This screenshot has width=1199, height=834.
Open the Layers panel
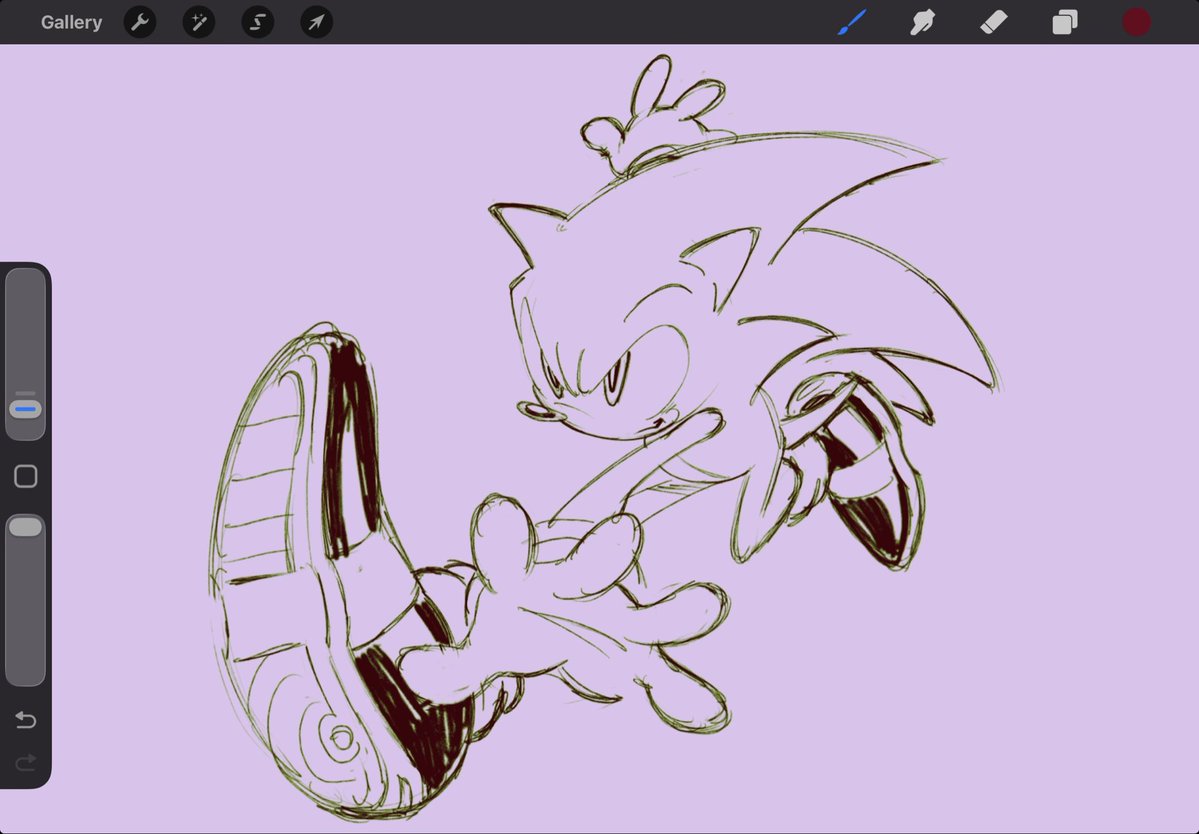[1065, 22]
